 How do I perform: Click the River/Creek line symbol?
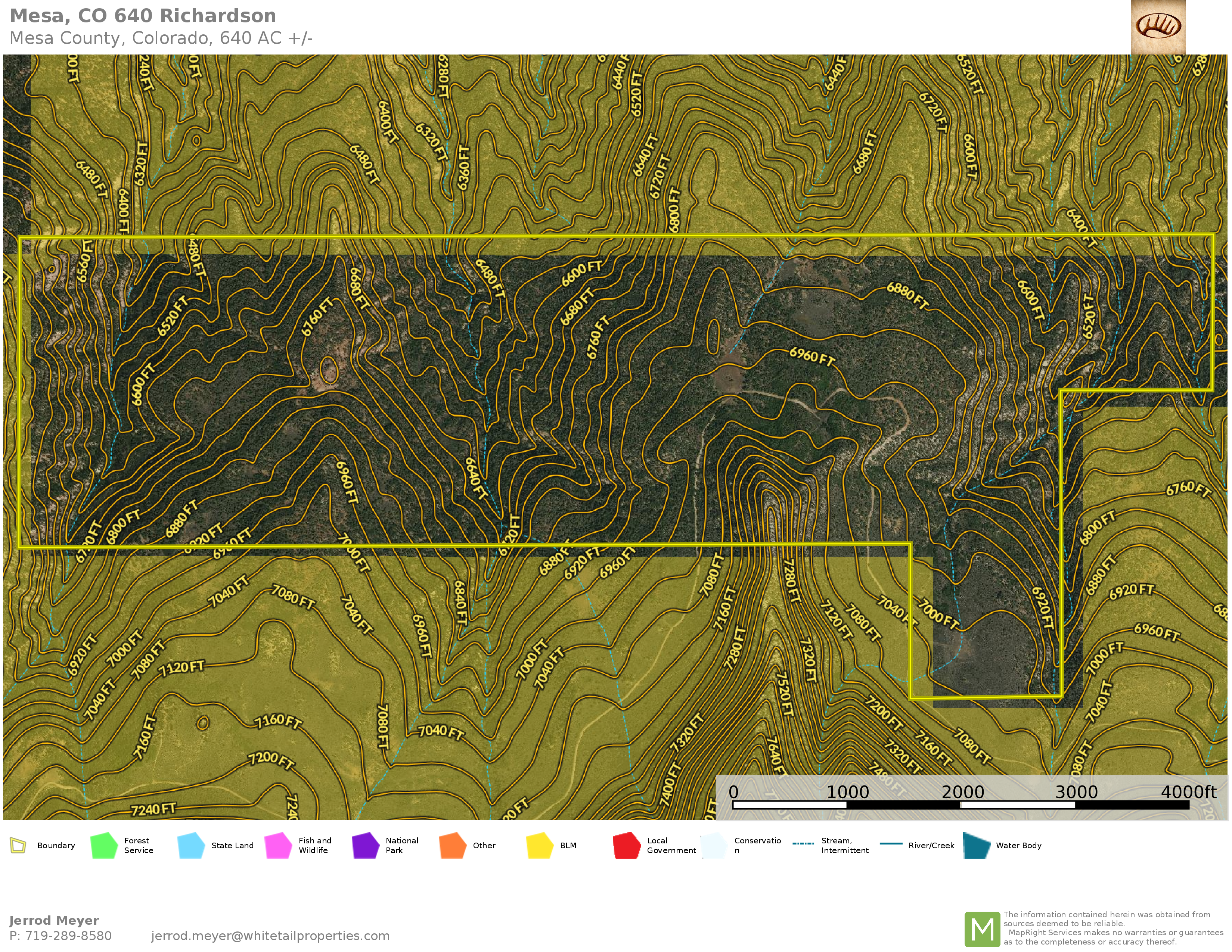click(891, 844)
